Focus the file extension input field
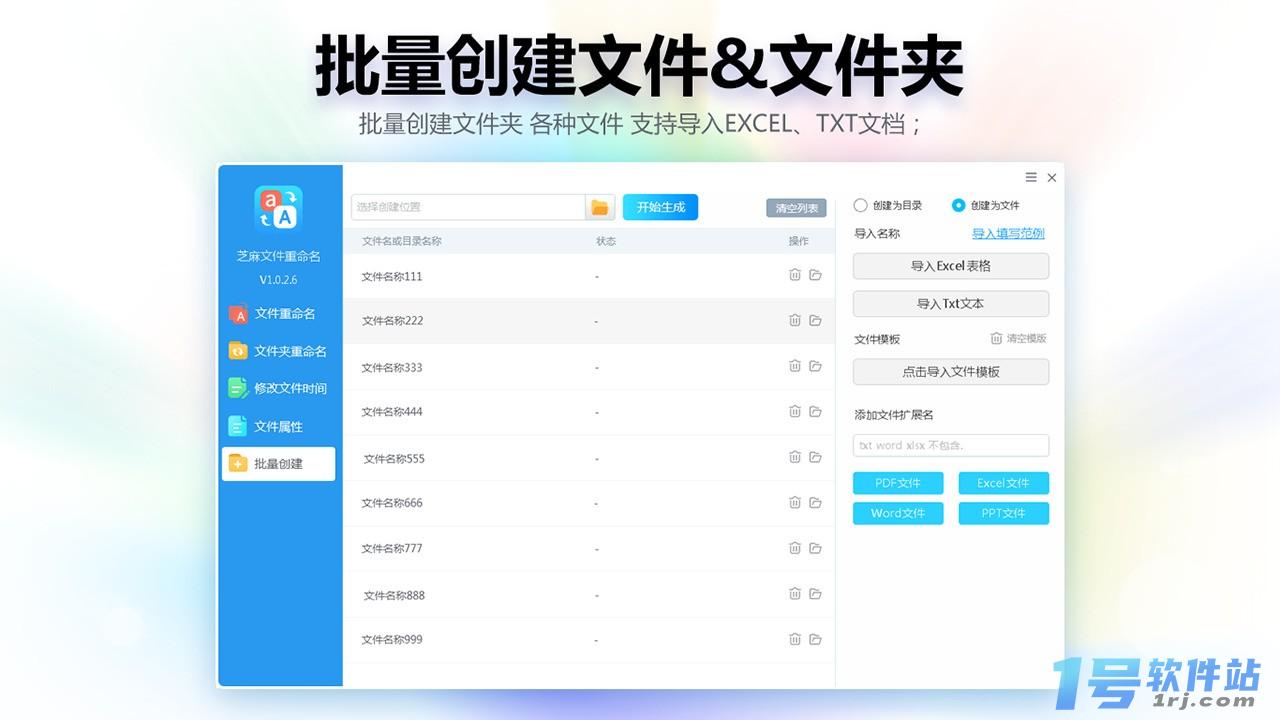 (951, 445)
